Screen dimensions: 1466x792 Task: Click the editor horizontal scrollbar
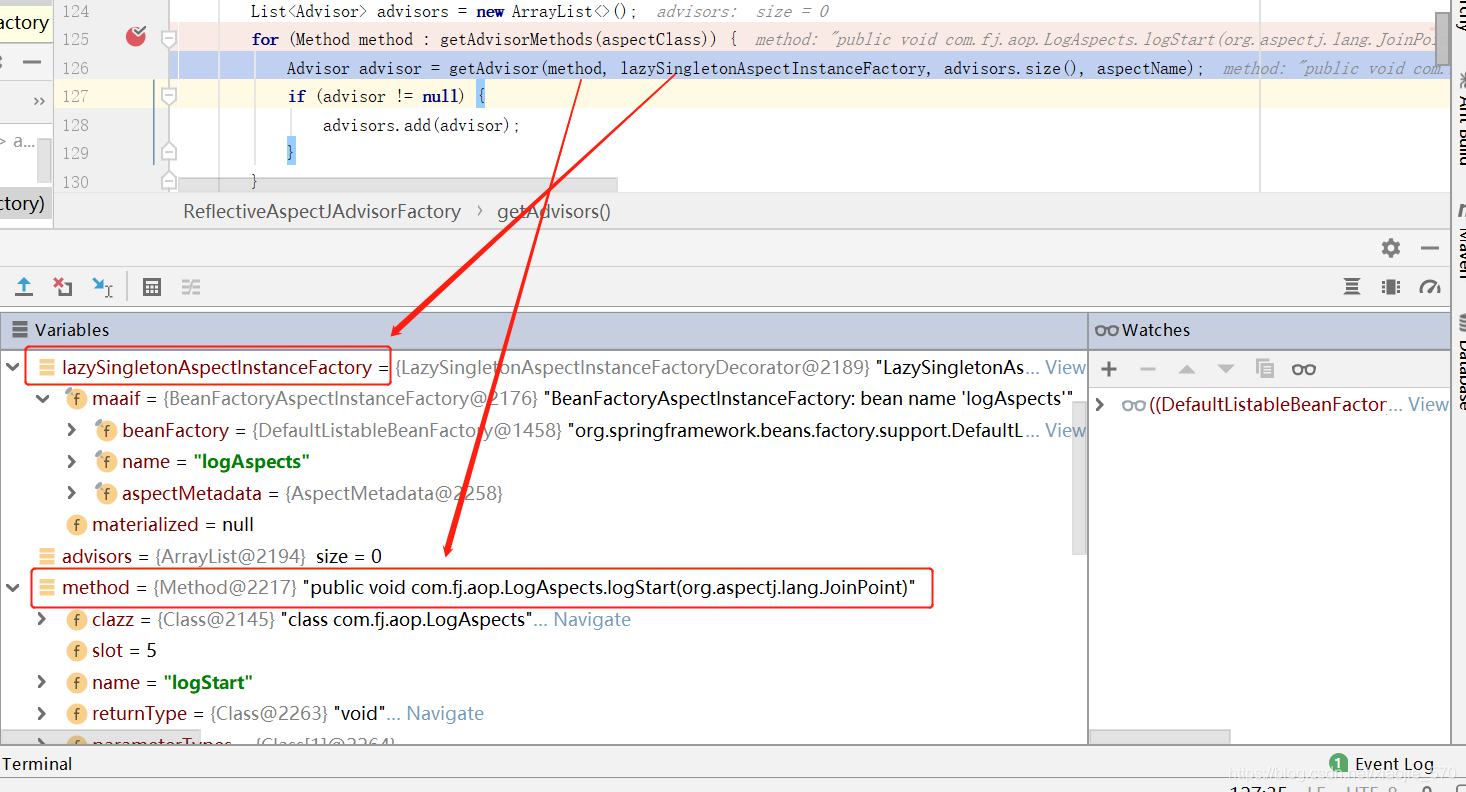397,186
